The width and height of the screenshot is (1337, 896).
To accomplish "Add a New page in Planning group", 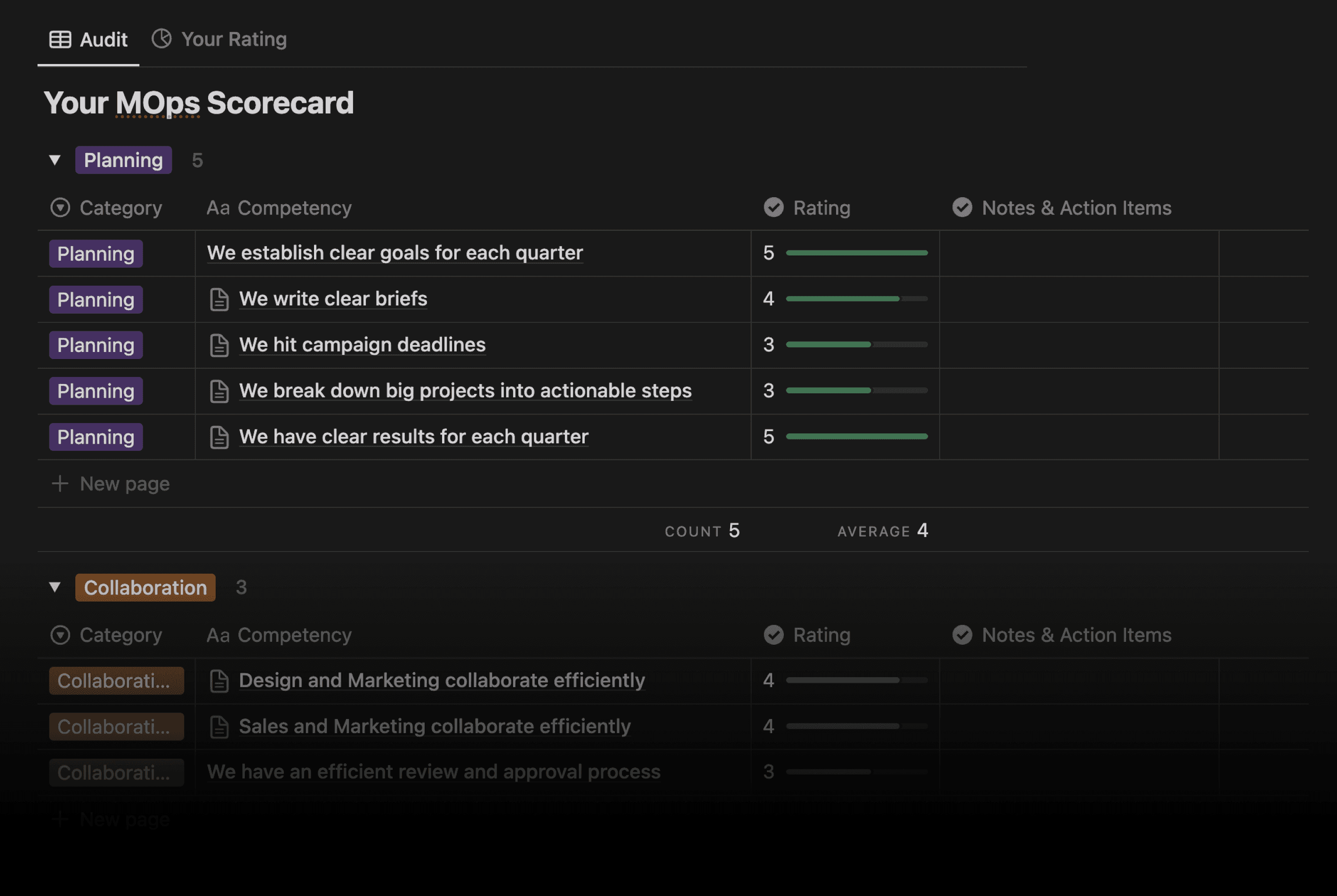I will coord(111,484).
